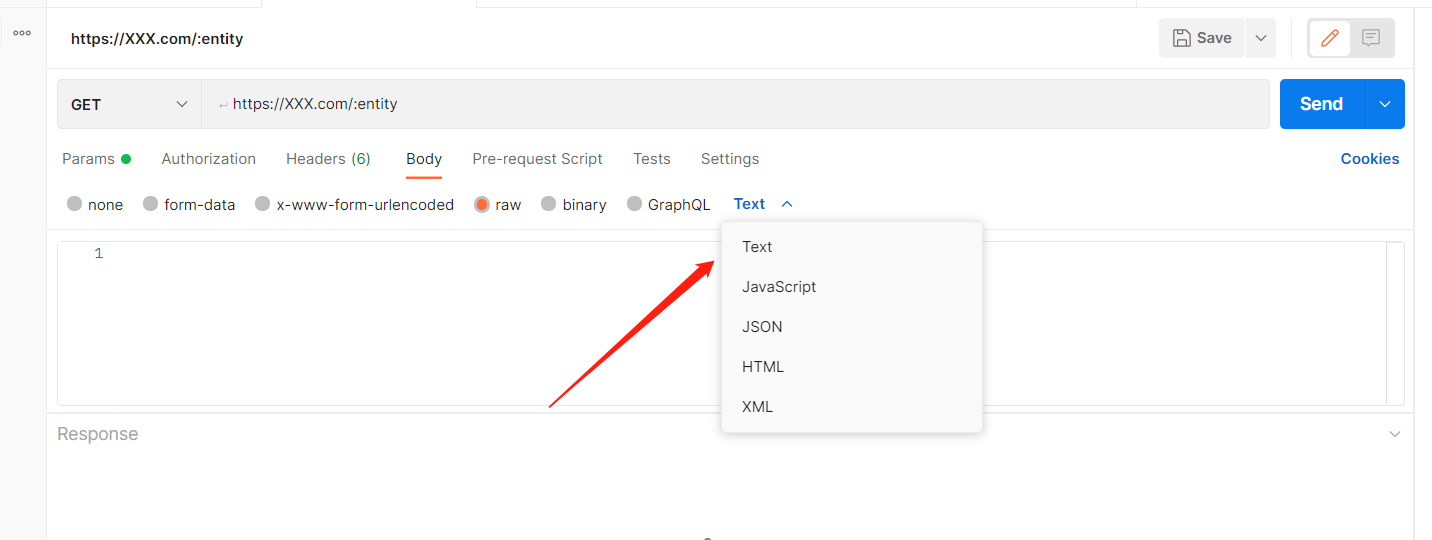The image size is (1432, 540).
Task: Click the request title https://XXX.com/:entity
Action: click(157, 39)
